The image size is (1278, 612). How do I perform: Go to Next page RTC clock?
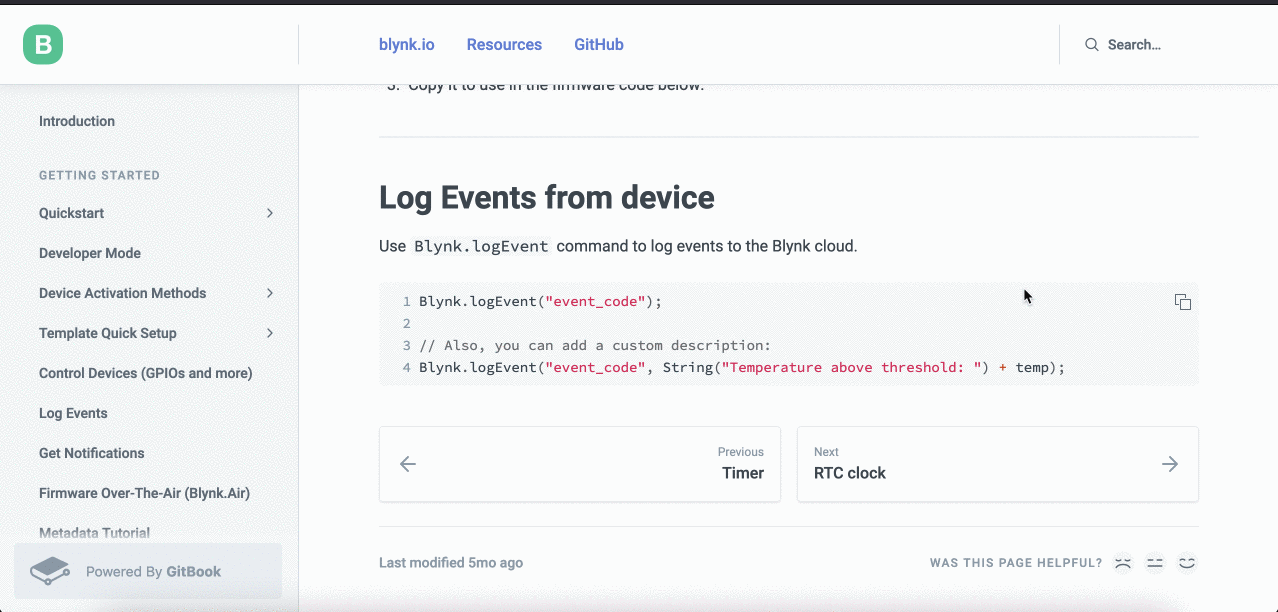[x=997, y=464]
